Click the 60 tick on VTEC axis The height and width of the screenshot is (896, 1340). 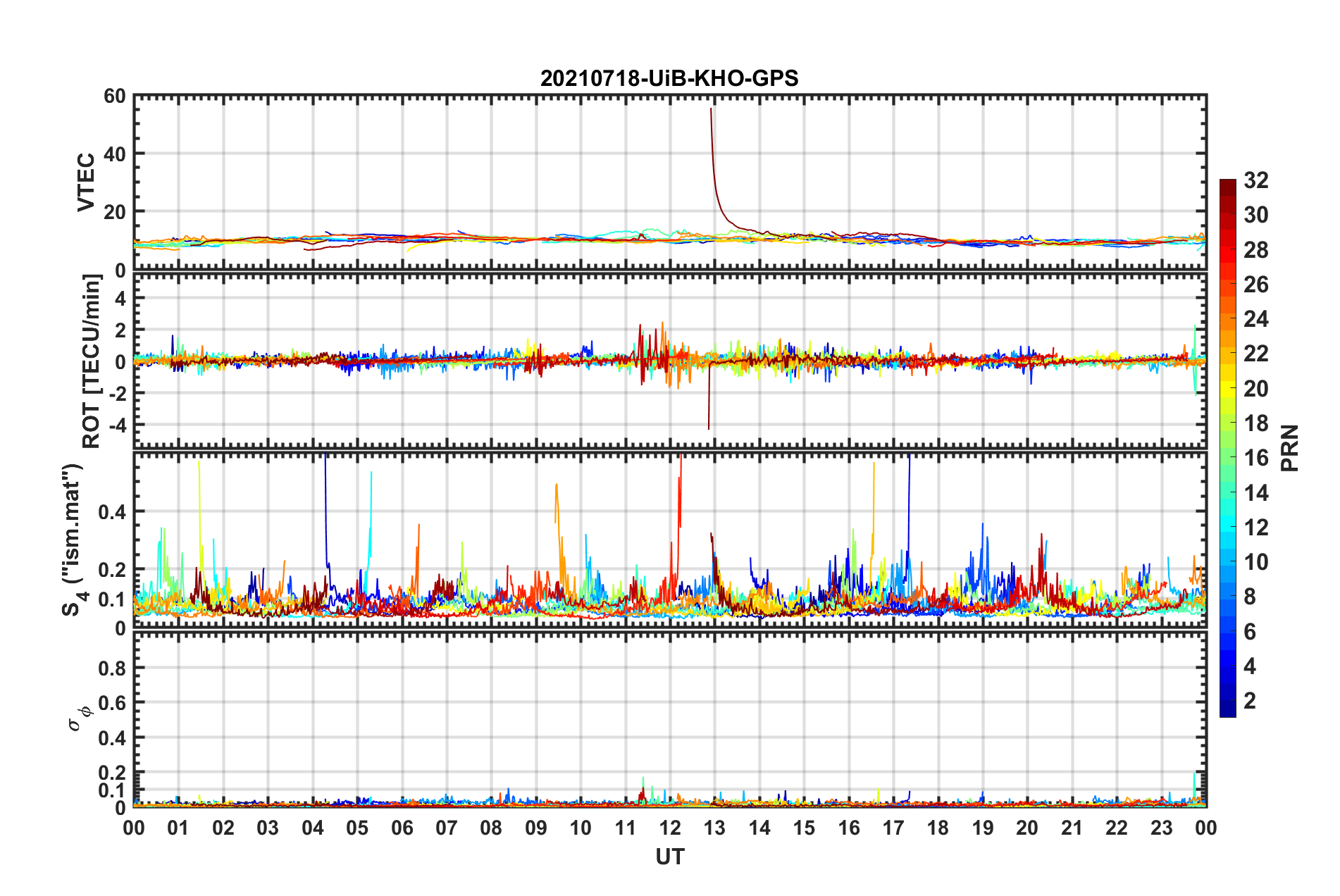coord(115,96)
